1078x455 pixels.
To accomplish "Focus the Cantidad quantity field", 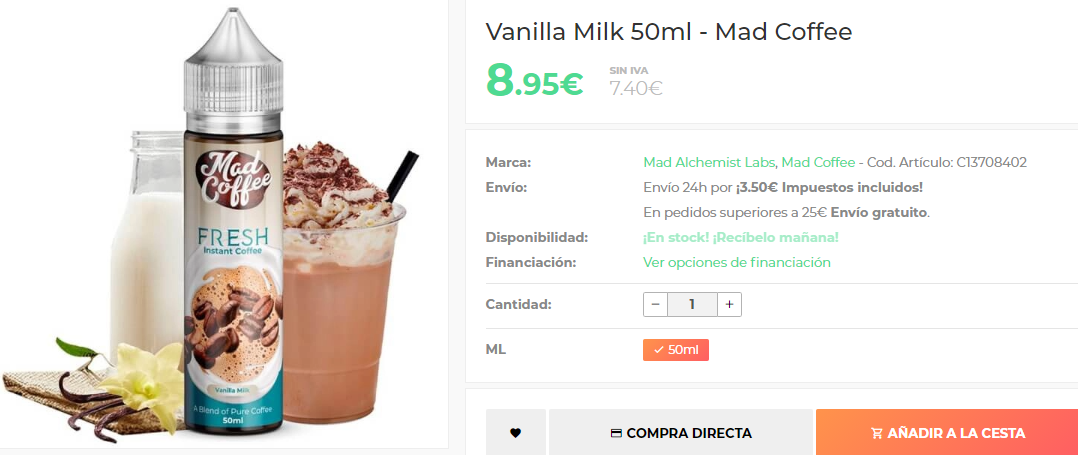I will (x=692, y=304).
